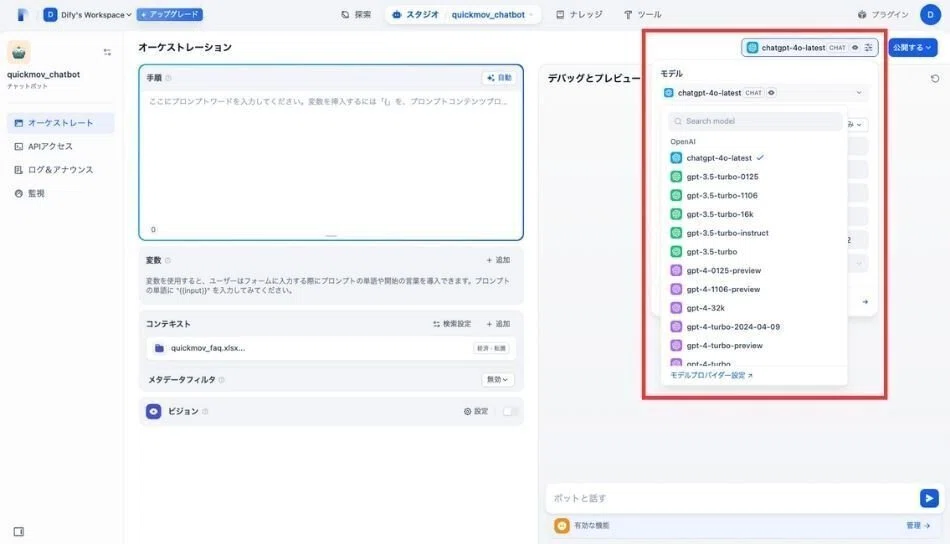
Task: Collapse the app sidebar using the top icon
Action: 107,52
